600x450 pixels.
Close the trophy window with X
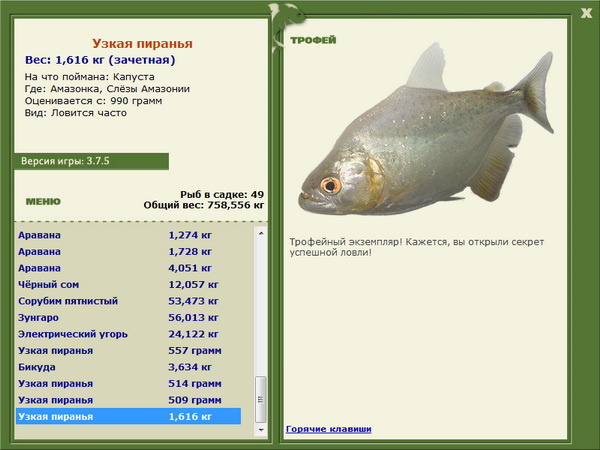pyautogui.click(x=586, y=13)
